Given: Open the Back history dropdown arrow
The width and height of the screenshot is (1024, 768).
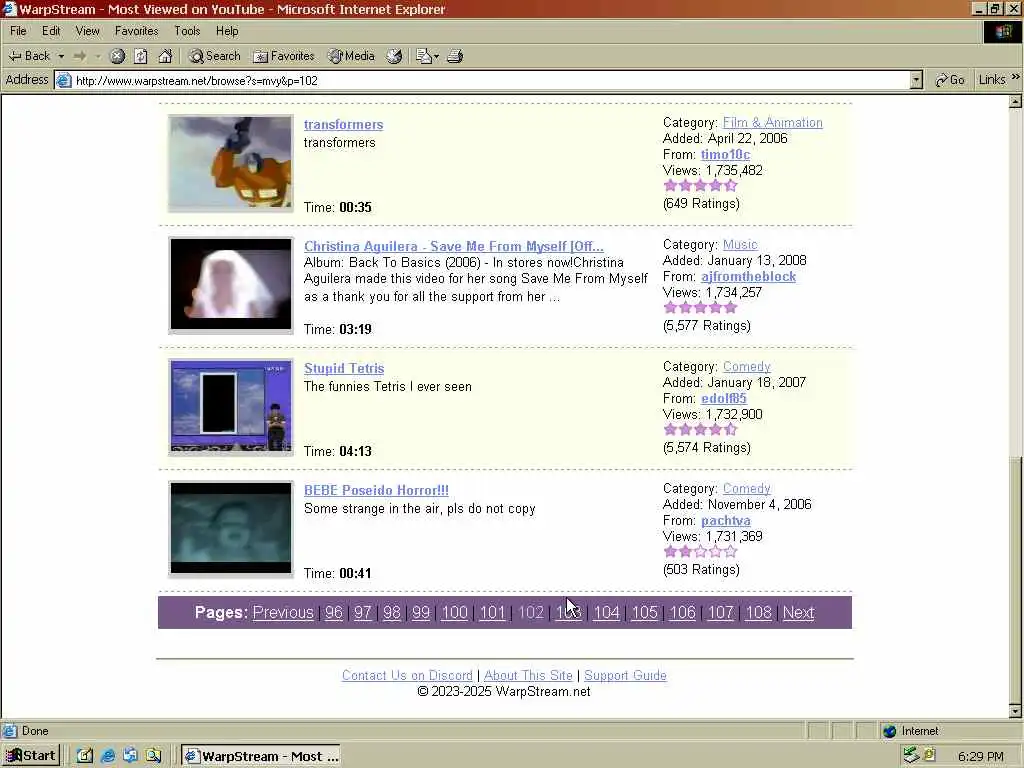Looking at the screenshot, I should 61,56.
